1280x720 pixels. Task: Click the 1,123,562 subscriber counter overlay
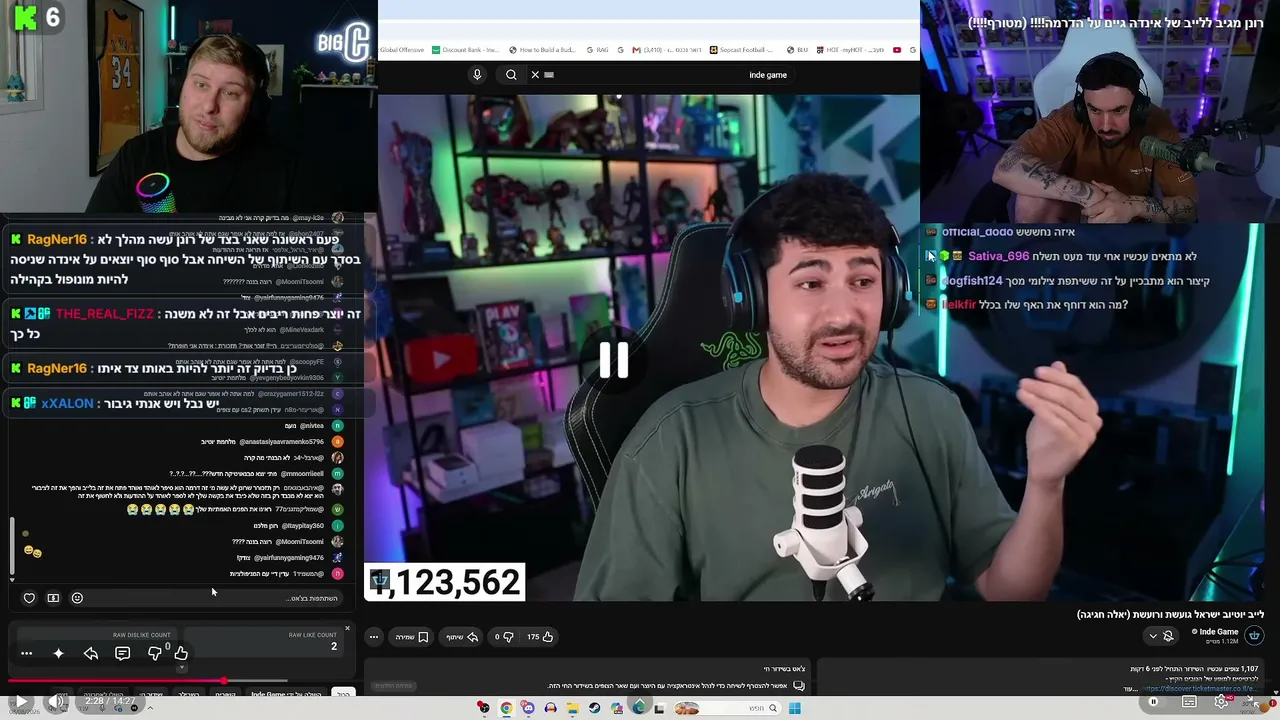[445, 582]
